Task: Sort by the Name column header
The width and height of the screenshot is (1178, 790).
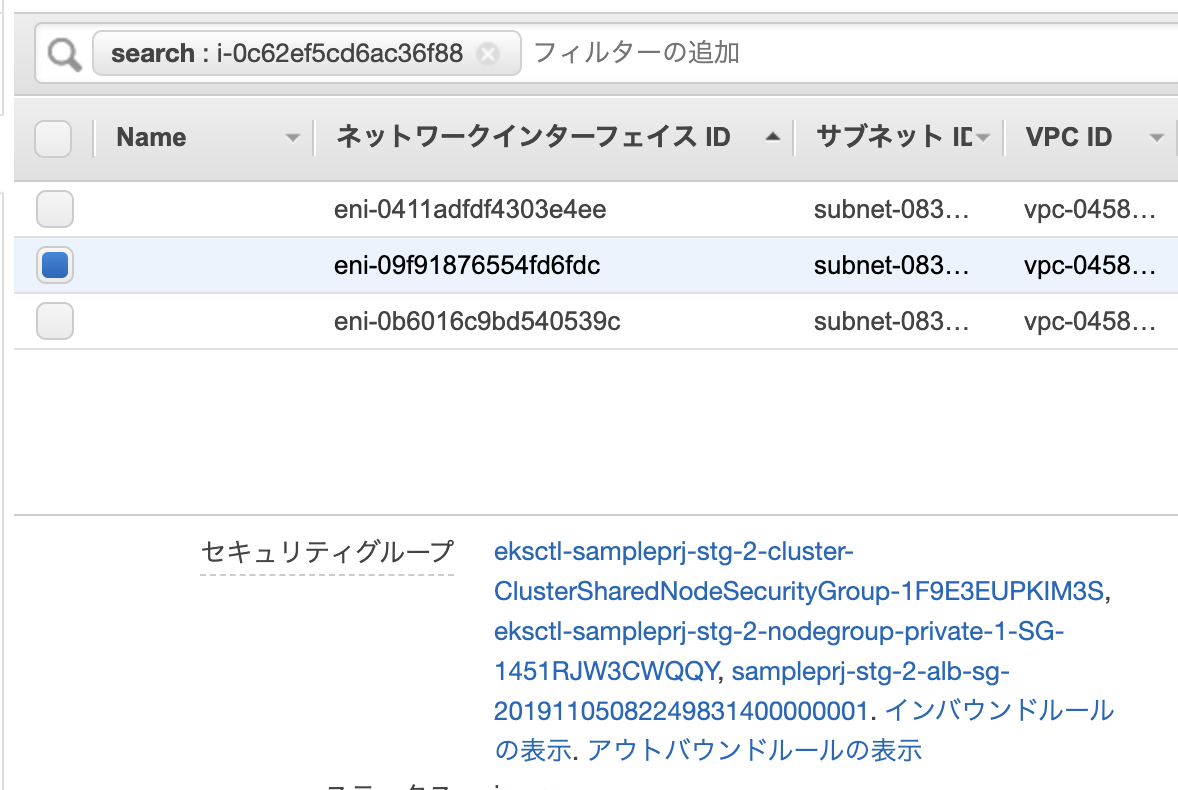Action: click(151, 137)
